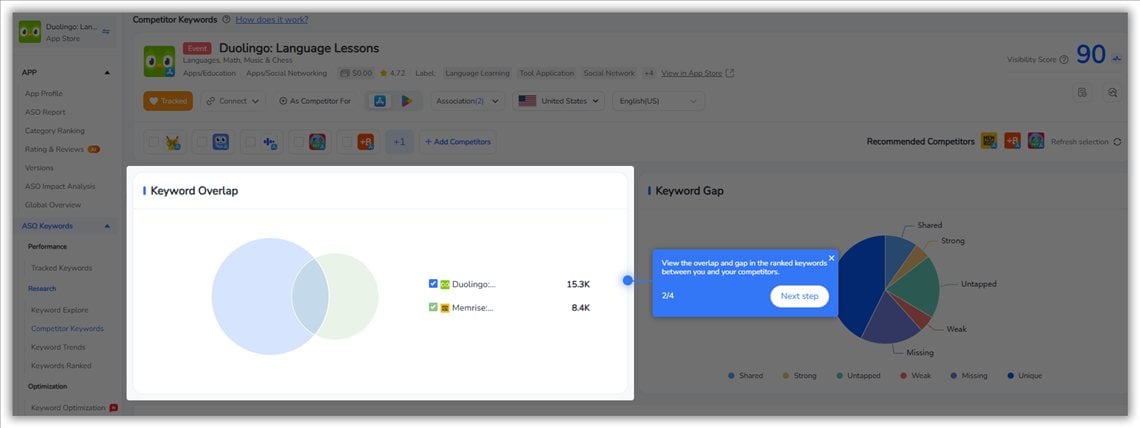The height and width of the screenshot is (428, 1140).
Task: Add the yellow Memrise recommended competitor icon
Action: tap(988, 141)
